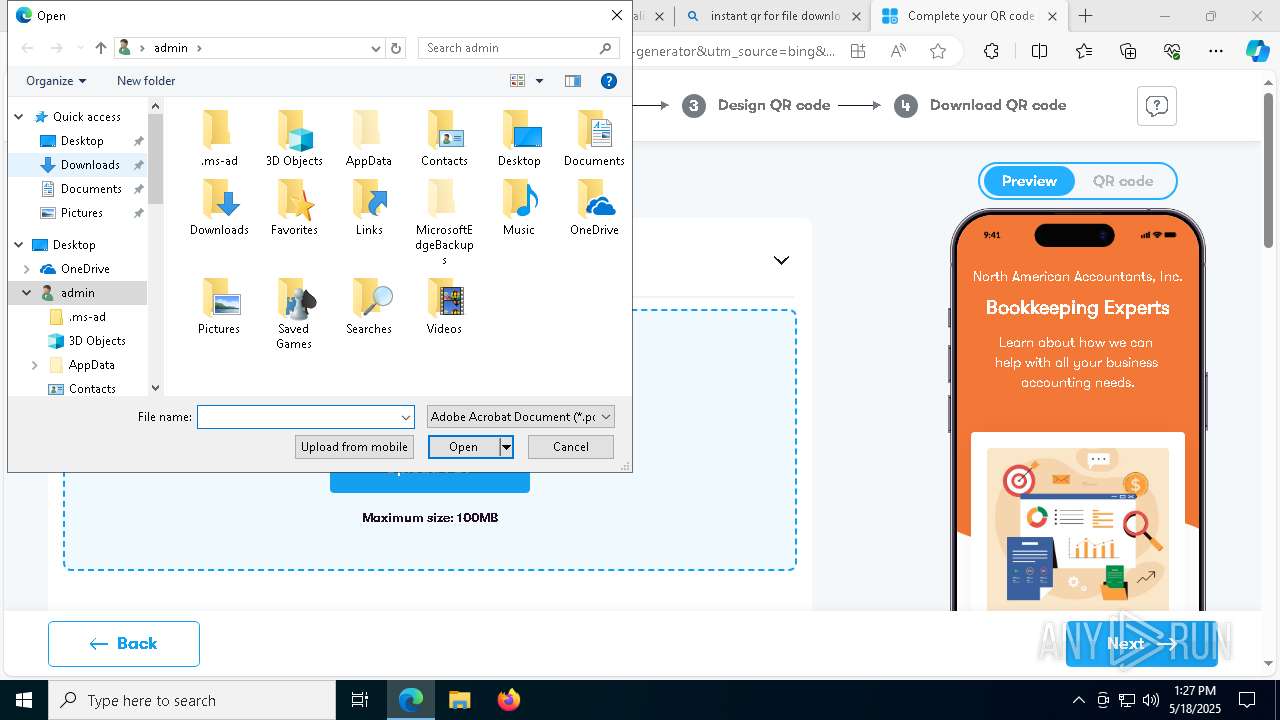Expand the OneDrive tree node
Image resolution: width=1280 pixels, height=720 pixels.
26,269
